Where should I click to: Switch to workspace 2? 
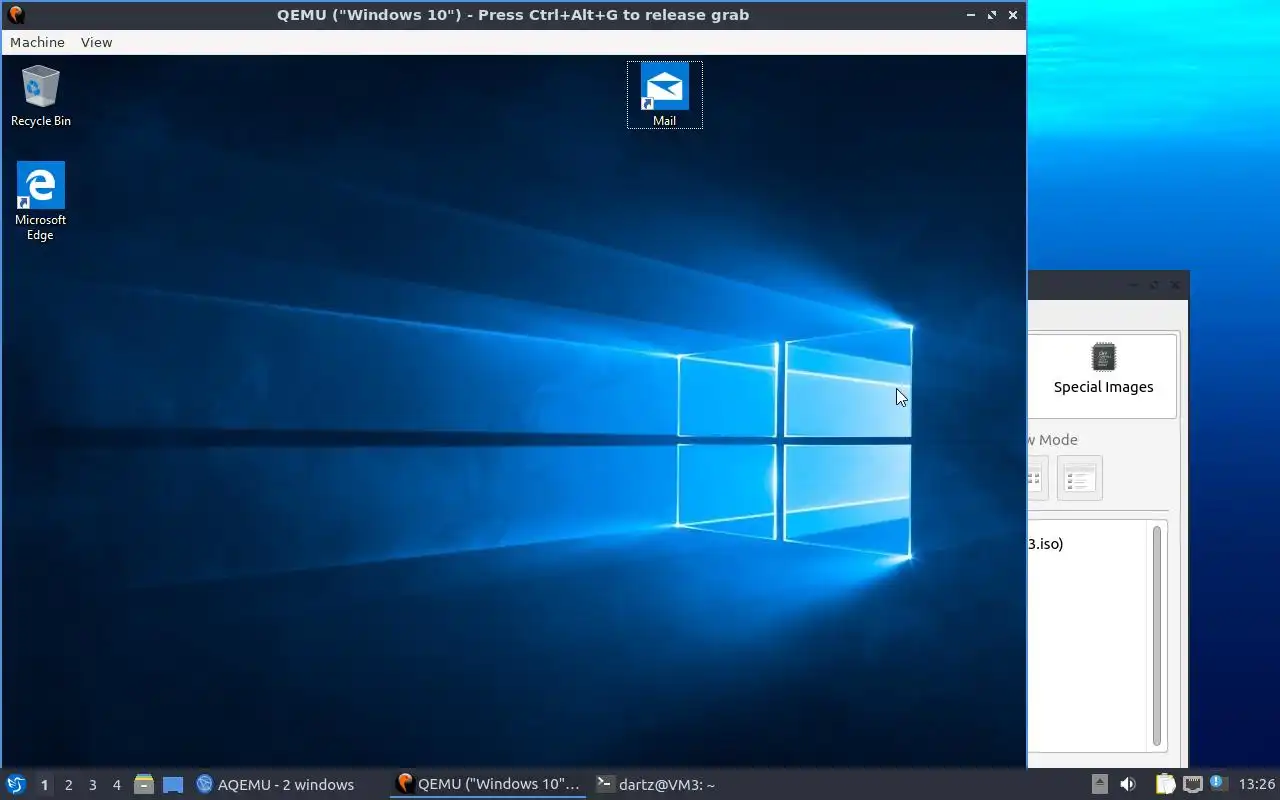(x=68, y=785)
